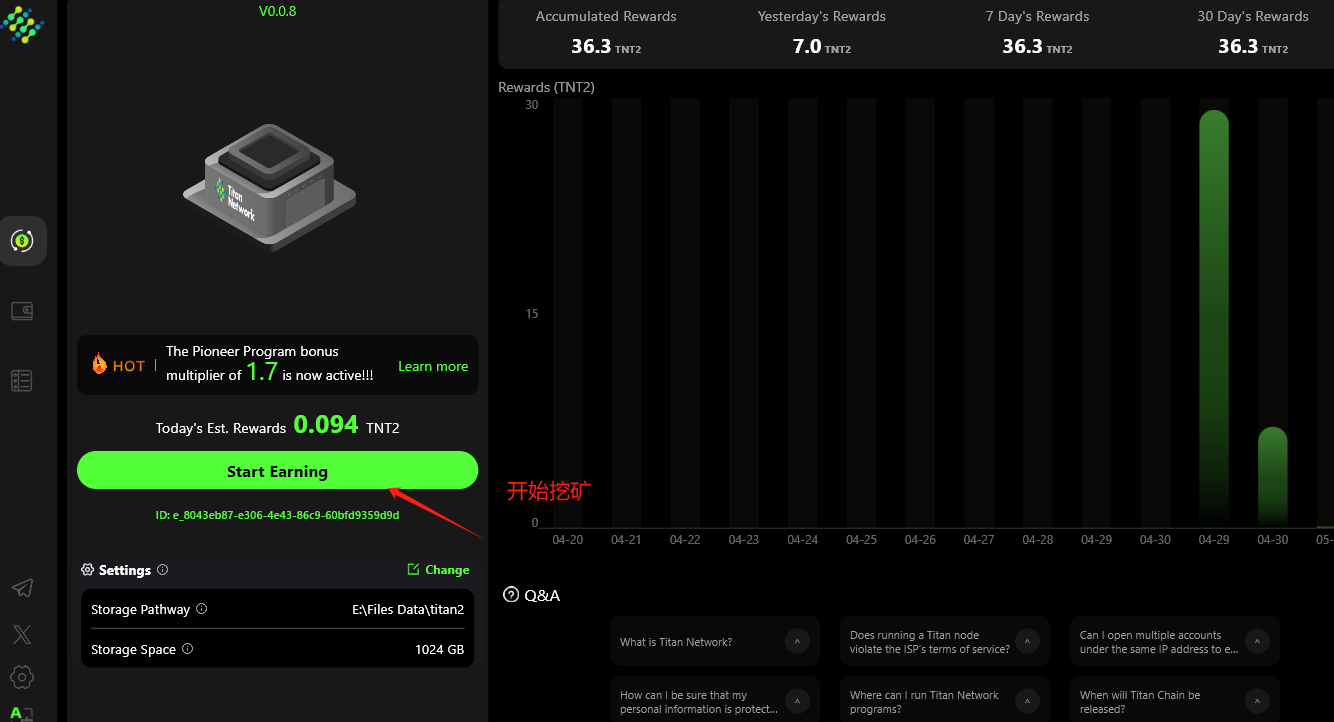Viewport: 1334px width, 722px height.
Task: Click the Q&A heading text
Action: tap(542, 596)
